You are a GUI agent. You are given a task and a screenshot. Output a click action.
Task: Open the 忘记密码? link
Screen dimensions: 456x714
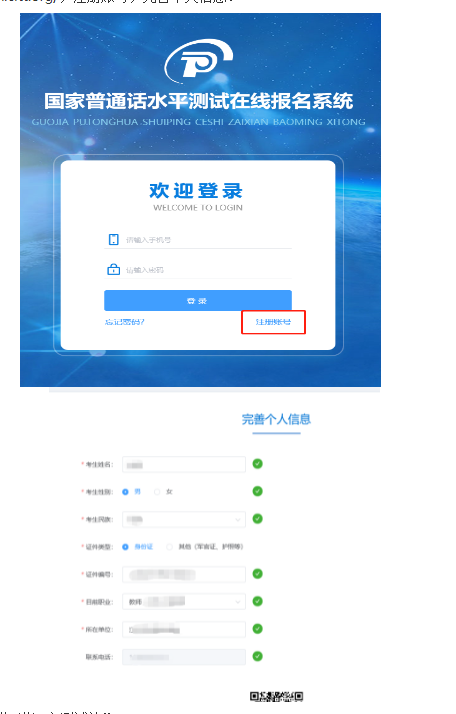pyautogui.click(x=124, y=322)
